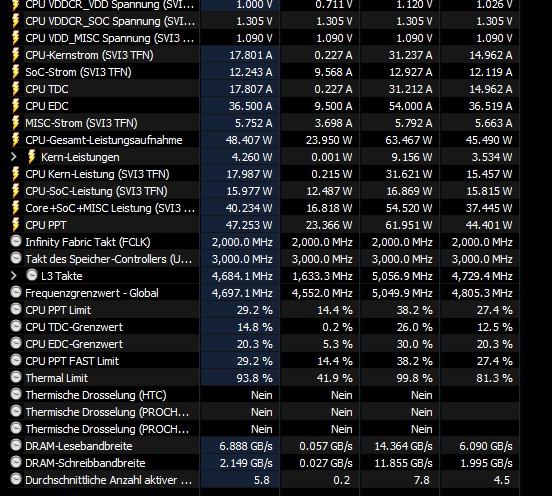Click clock icon next to DRAM-Lesebandbreite

[16, 445]
